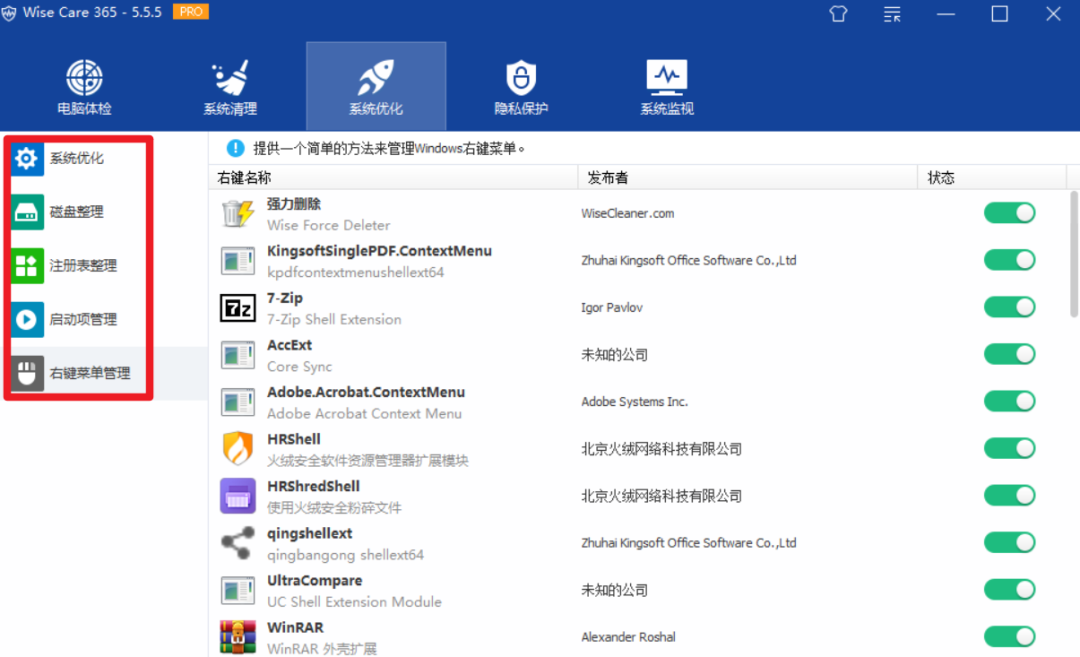Click the UC Shell Extension Module subtitle
Viewport: 1080px width, 657px height.
pos(354,602)
